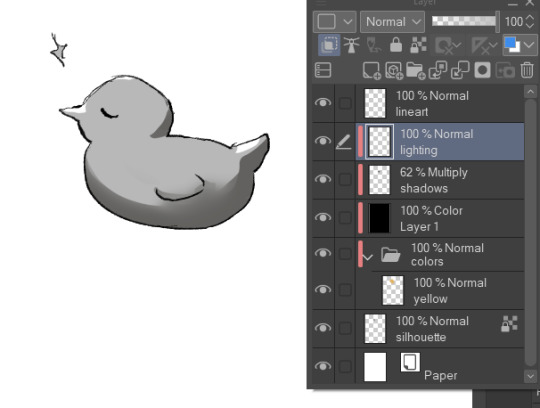Tick the selection checkbox beside Paper layer
Screen dimensions: 540x408
(x=345, y=366)
